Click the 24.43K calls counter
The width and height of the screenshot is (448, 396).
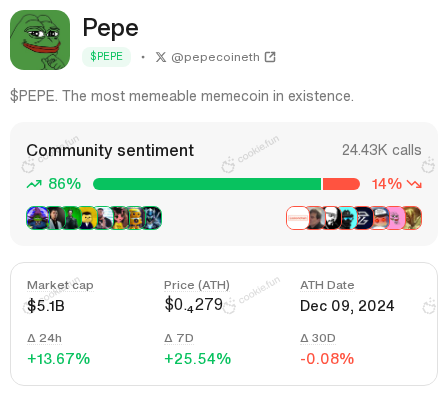(382, 150)
